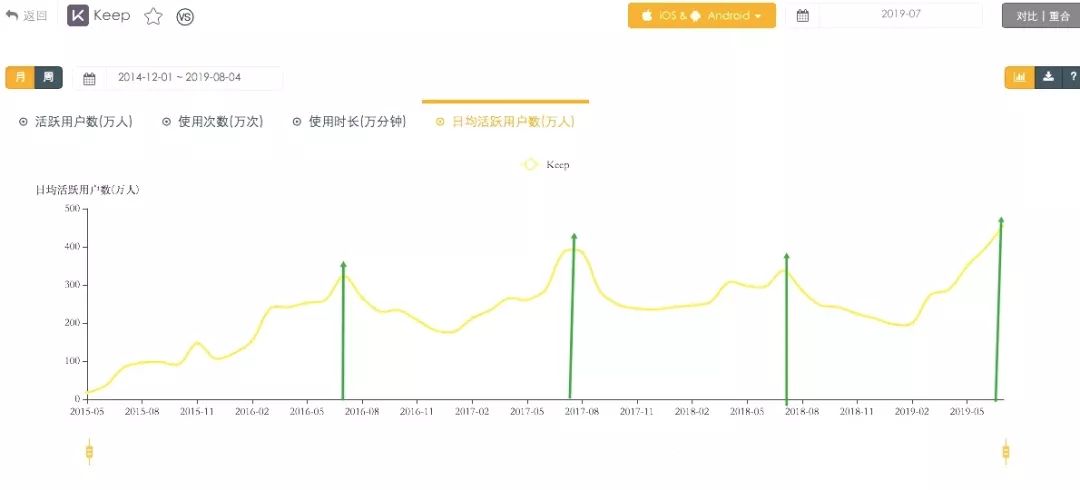
Task: Click the Keep app logo icon
Action: pos(78,16)
